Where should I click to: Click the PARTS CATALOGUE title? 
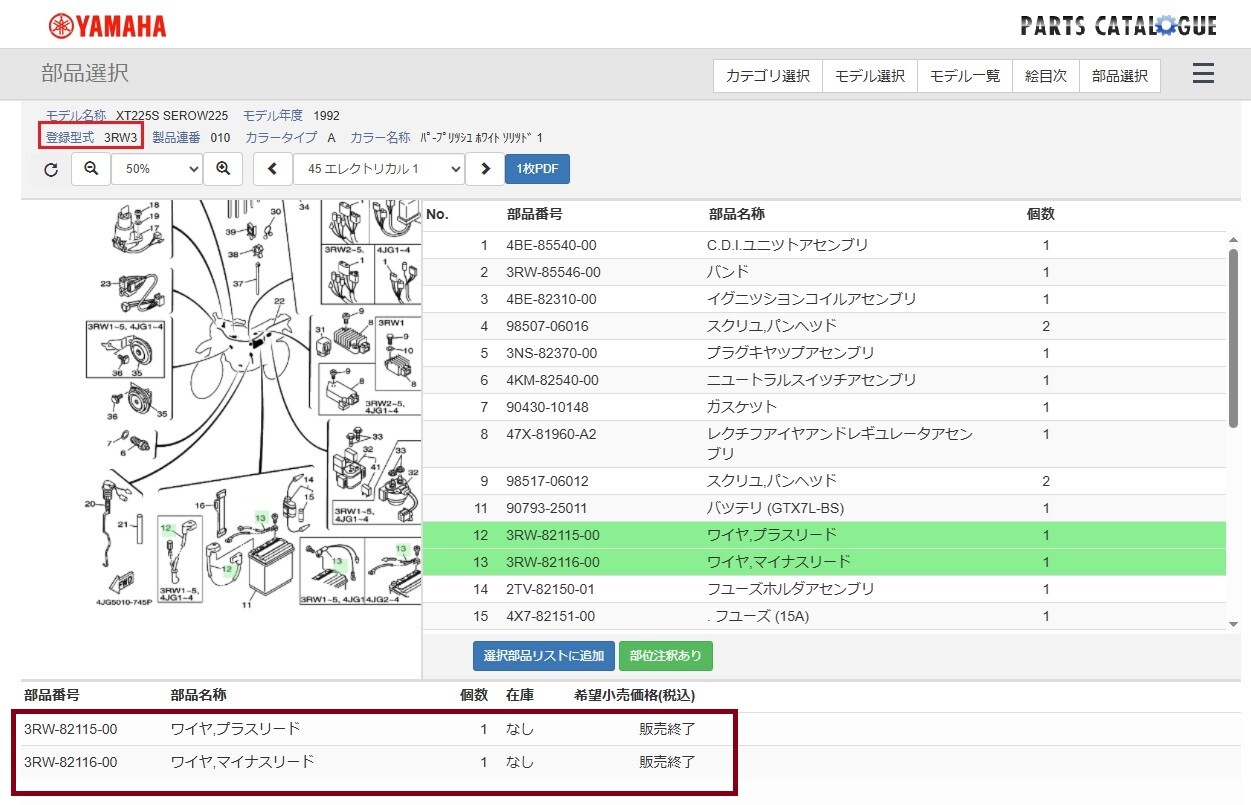(x=1118, y=26)
